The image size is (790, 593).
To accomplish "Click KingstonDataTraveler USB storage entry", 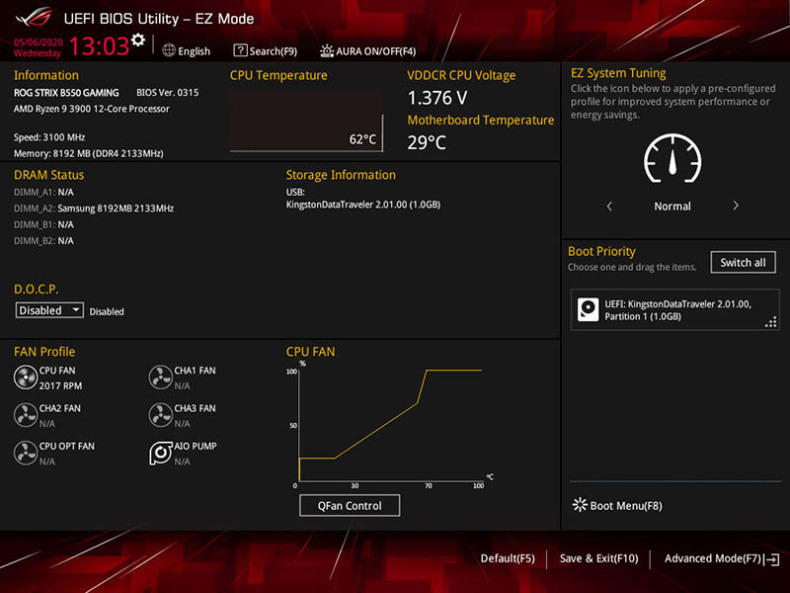I will pos(363,205).
